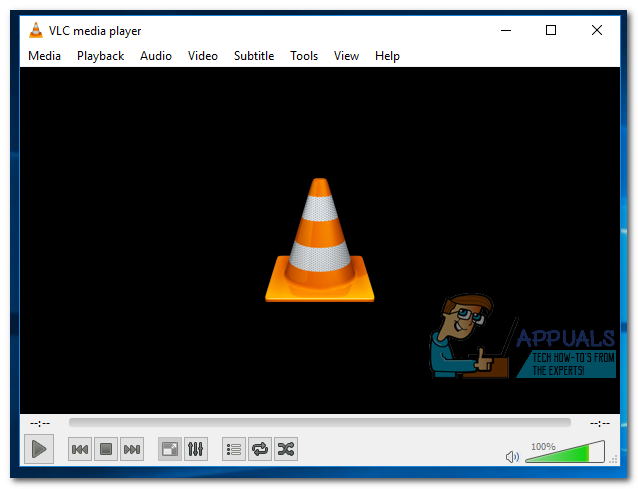Viewport: 638px width, 489px height.
Task: Jump to previous media track
Action: [80, 449]
